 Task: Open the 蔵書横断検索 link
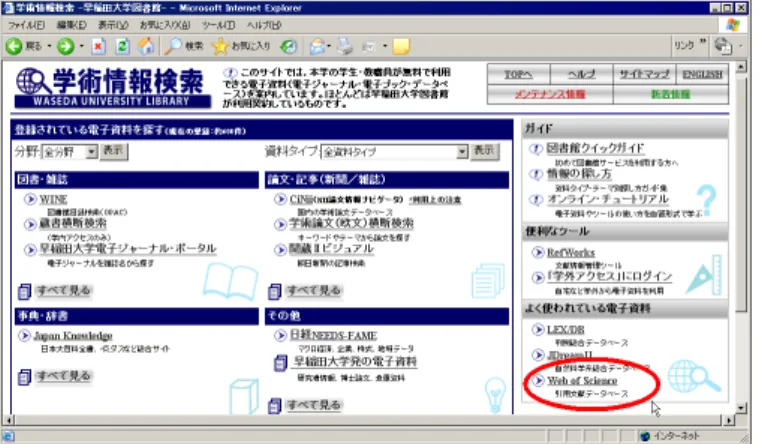pyautogui.click(x=73, y=223)
